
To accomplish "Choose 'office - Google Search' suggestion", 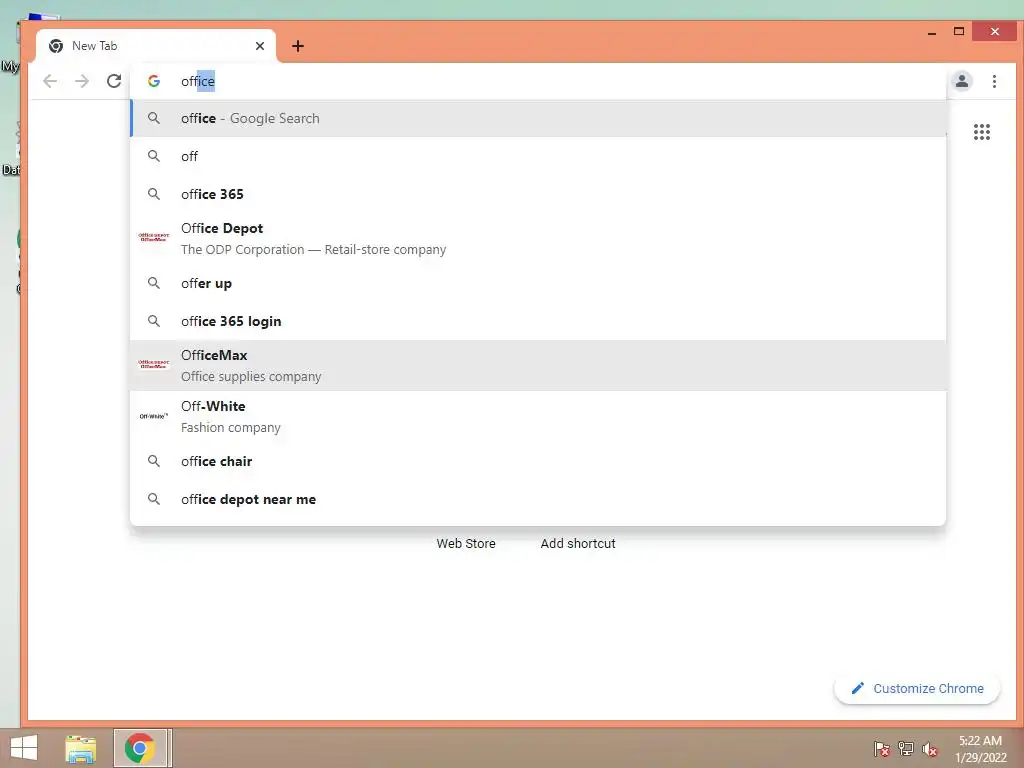I will coord(538,118).
